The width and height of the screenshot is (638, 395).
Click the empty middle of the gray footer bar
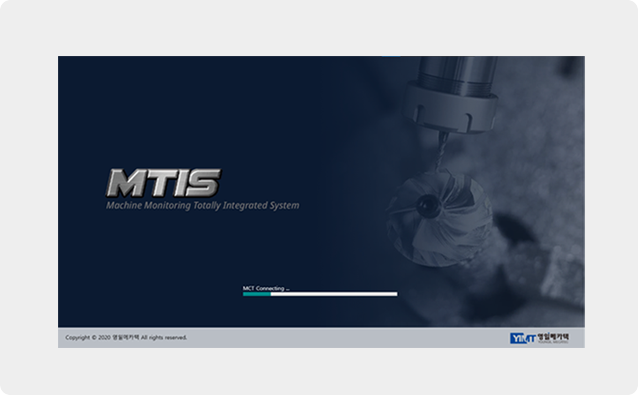click(x=346, y=338)
